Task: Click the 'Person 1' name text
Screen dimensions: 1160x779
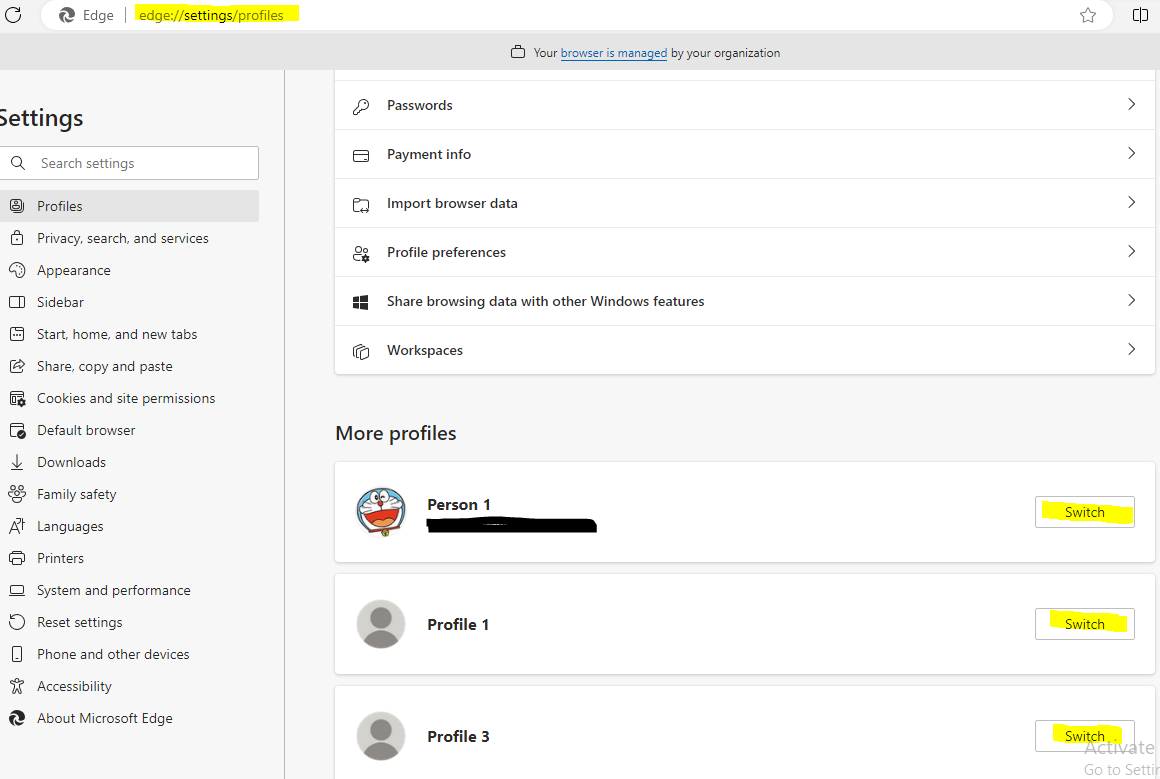Action: tap(459, 505)
